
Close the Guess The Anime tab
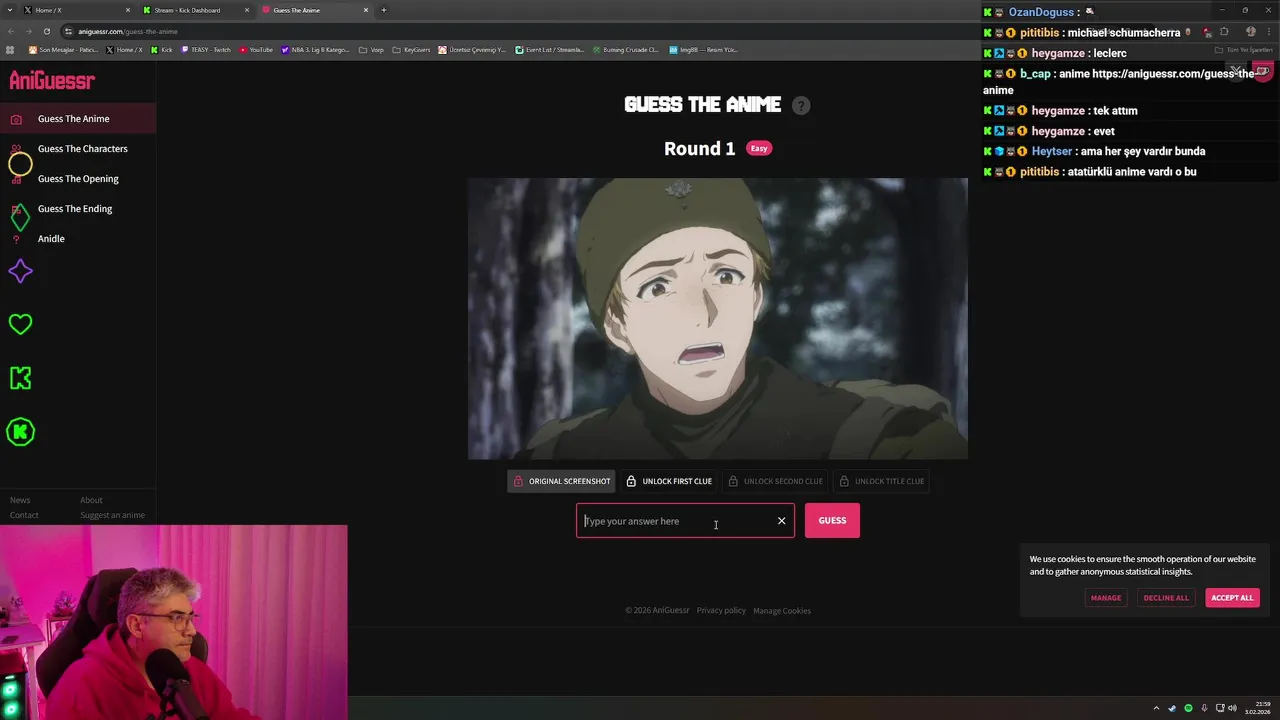[366, 10]
